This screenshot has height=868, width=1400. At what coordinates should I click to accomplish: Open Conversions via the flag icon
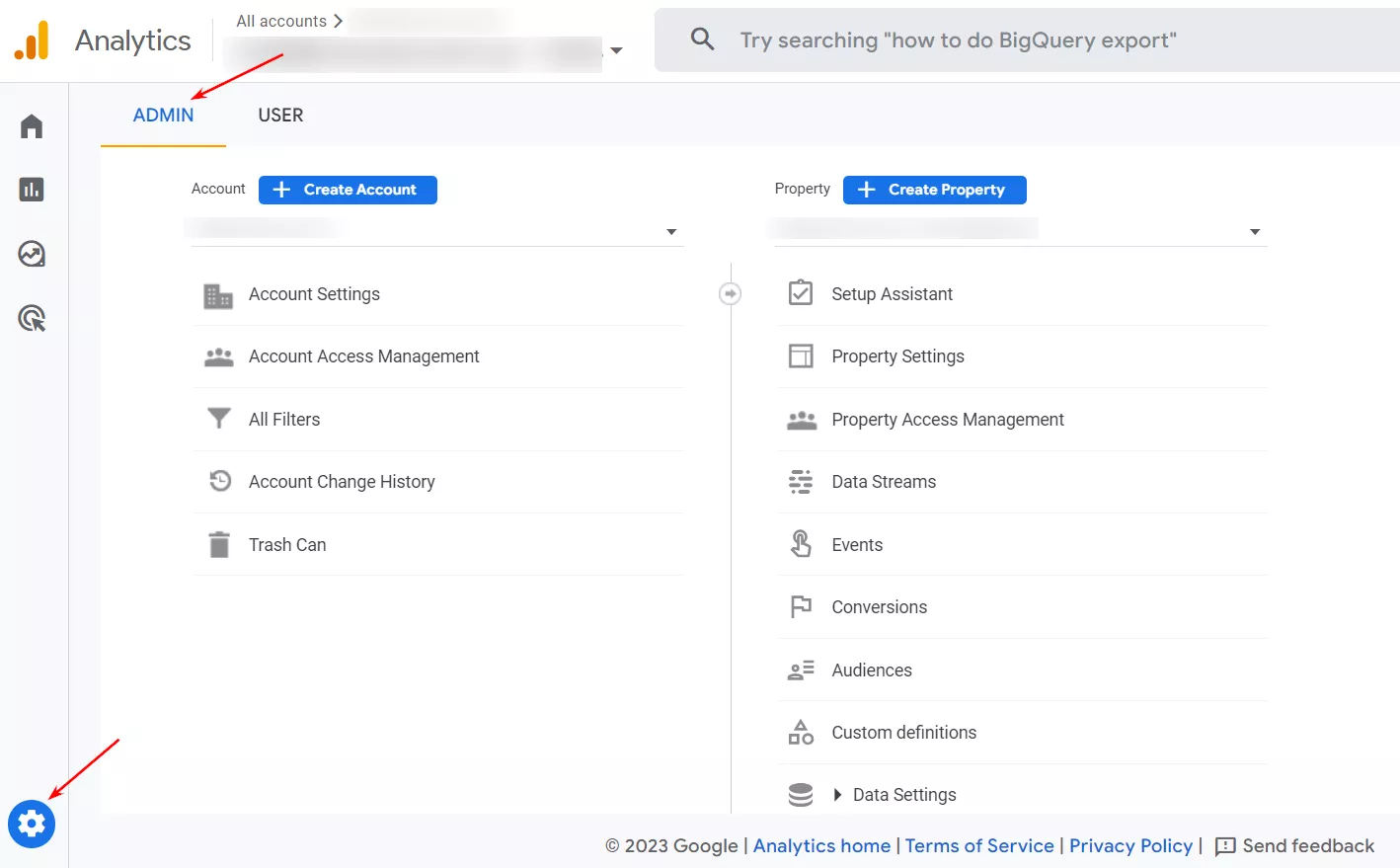click(801, 606)
